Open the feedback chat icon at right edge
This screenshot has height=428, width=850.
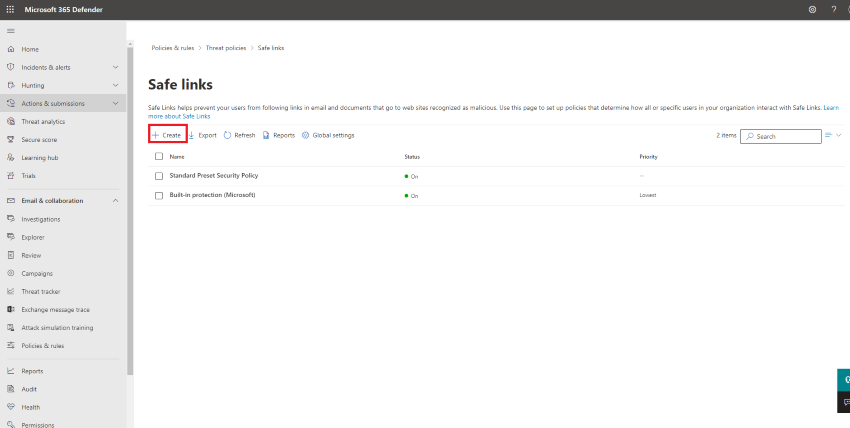point(846,402)
